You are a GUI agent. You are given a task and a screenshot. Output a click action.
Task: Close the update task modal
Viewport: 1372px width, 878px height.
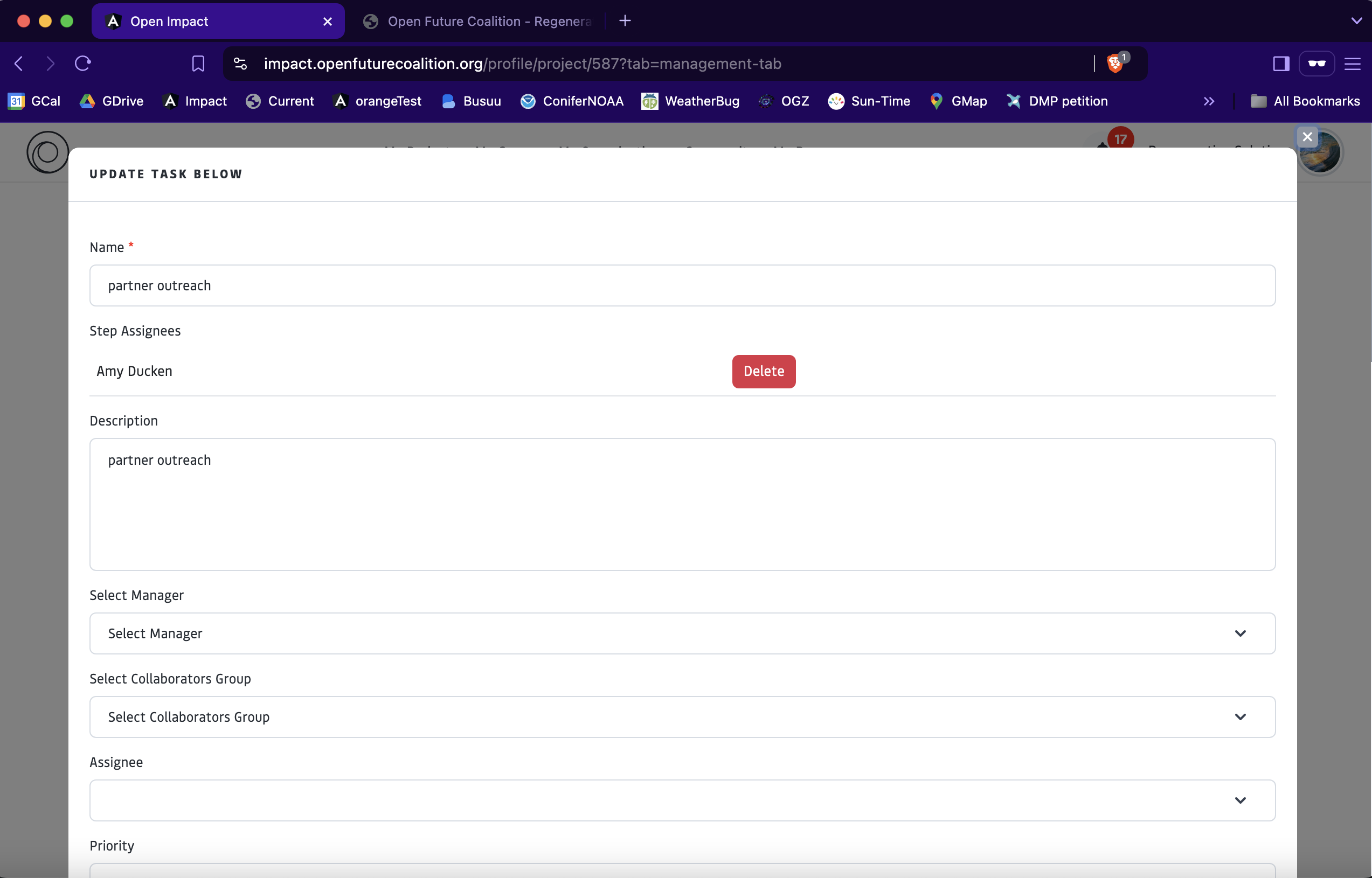(1307, 137)
